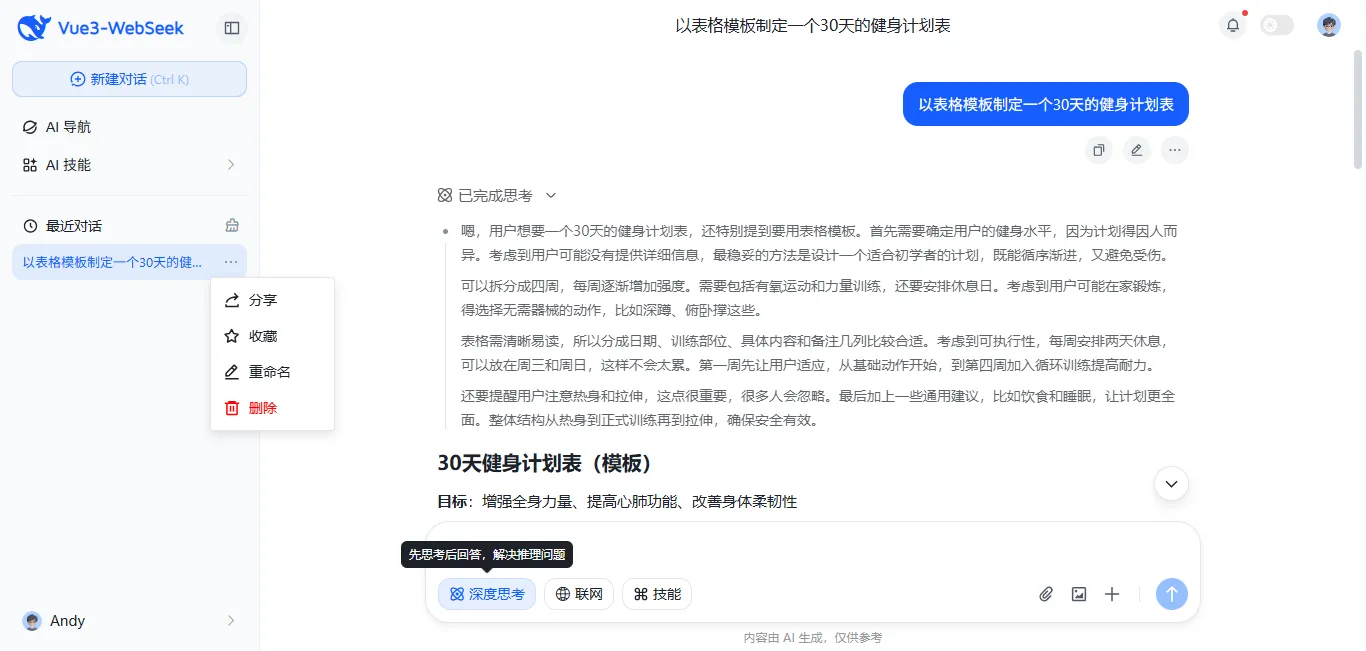The height and width of the screenshot is (651, 1366).
Task: Open the 技能 skills button
Action: pyautogui.click(x=656, y=594)
